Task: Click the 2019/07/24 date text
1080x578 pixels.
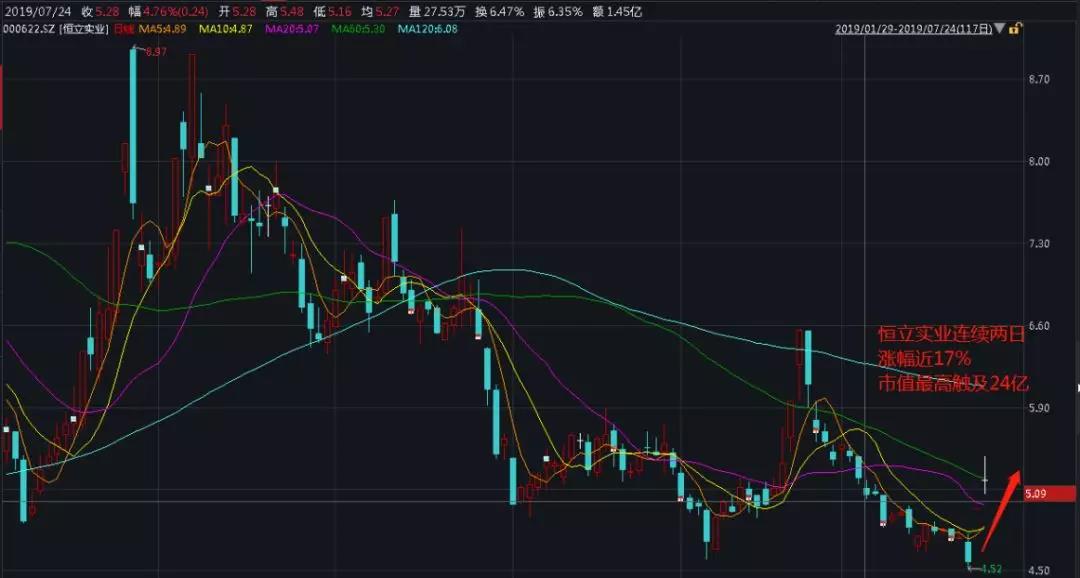Action: (x=38, y=12)
